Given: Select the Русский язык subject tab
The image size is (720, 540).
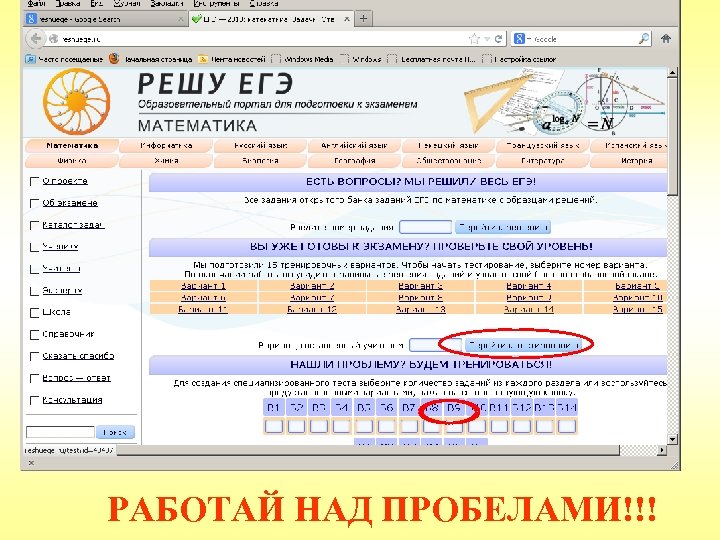Looking at the screenshot, I should (260, 146).
